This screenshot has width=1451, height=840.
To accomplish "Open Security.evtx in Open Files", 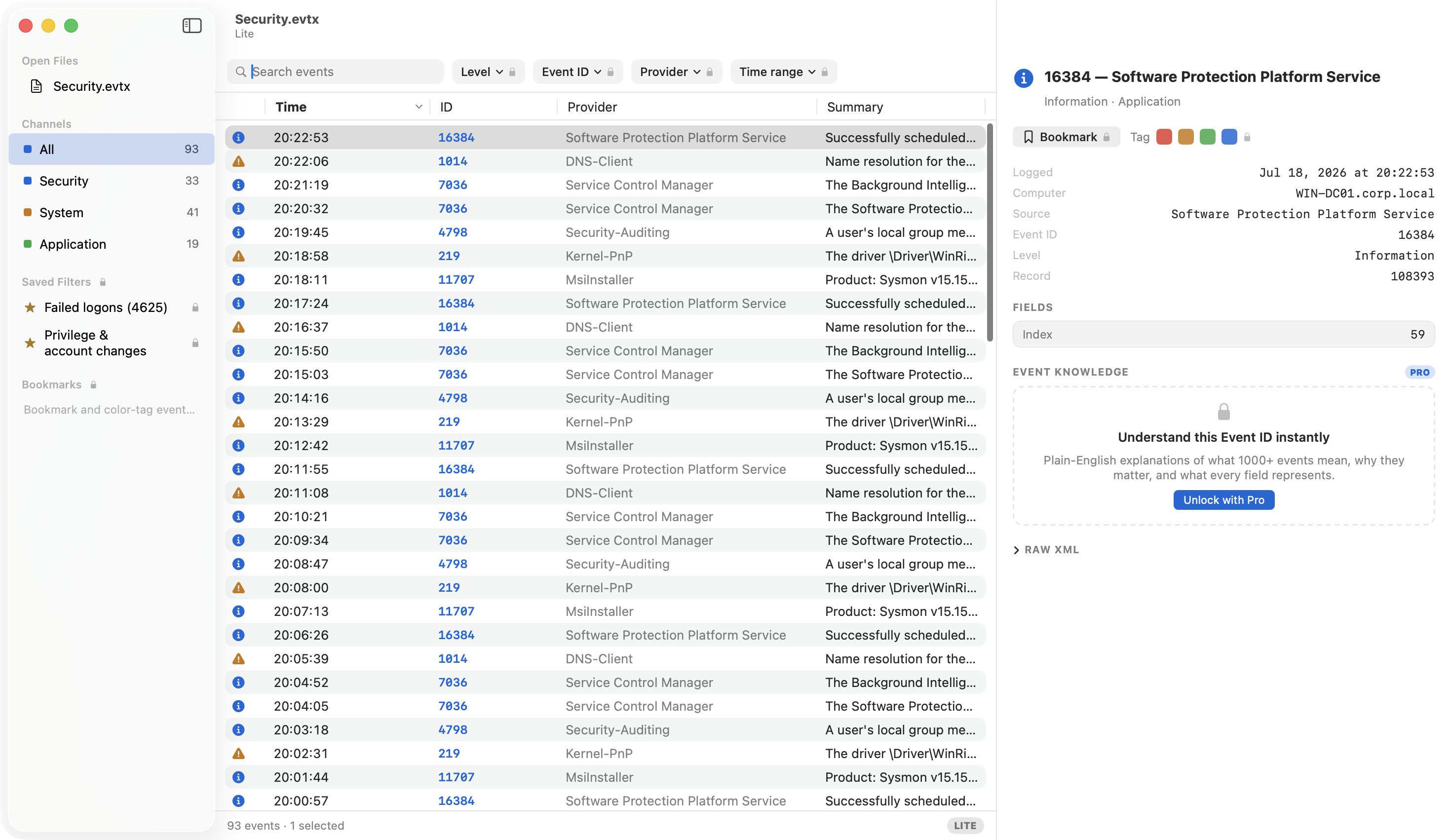I will pyautogui.click(x=111, y=86).
